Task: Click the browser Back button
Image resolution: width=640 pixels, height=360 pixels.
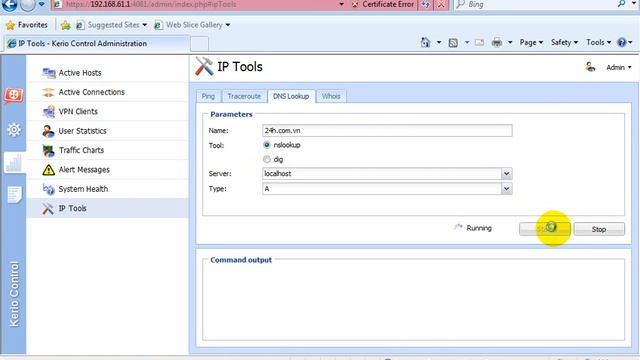Action: click(9, 4)
